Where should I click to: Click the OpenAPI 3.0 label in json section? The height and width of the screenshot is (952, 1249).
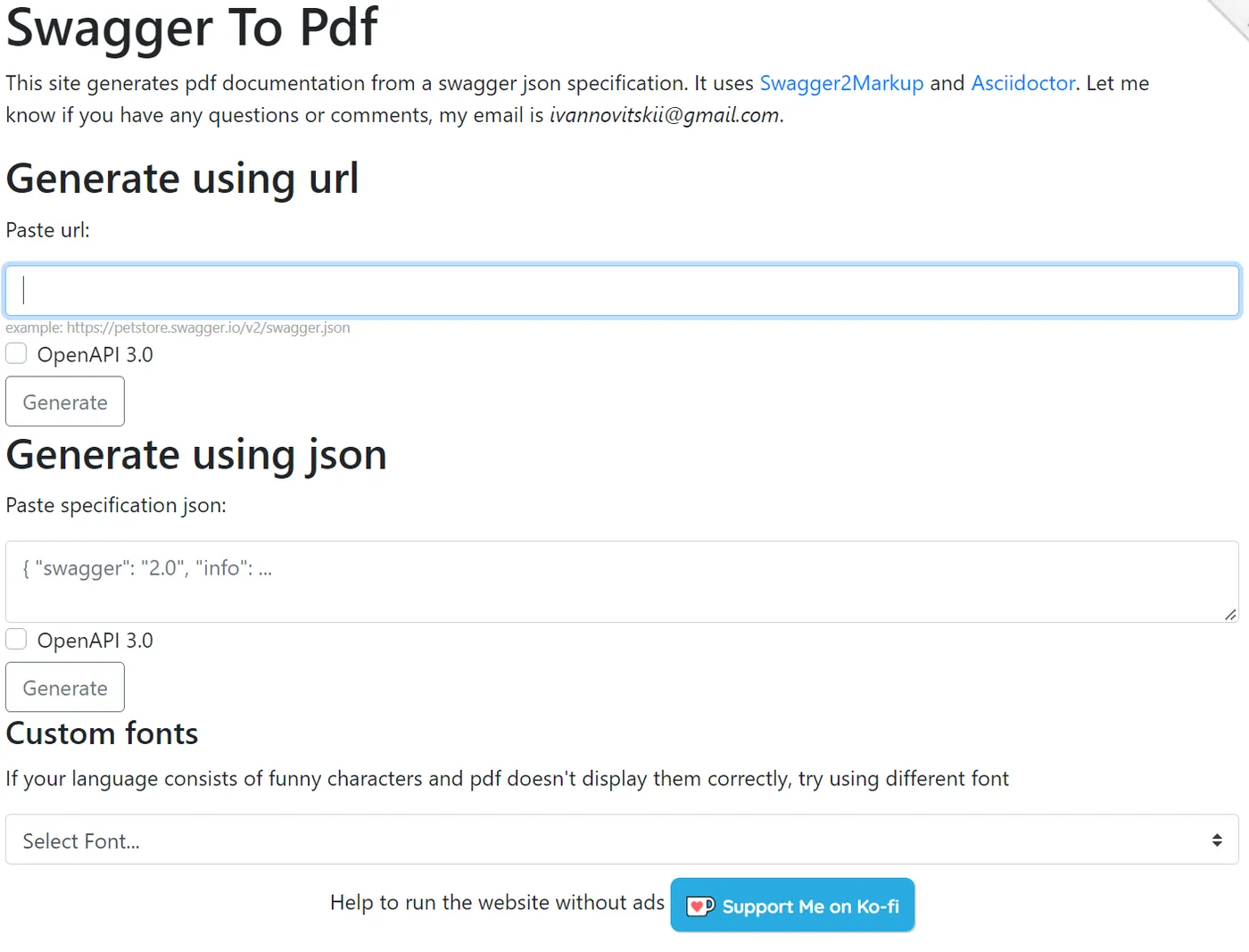pyautogui.click(x=95, y=641)
